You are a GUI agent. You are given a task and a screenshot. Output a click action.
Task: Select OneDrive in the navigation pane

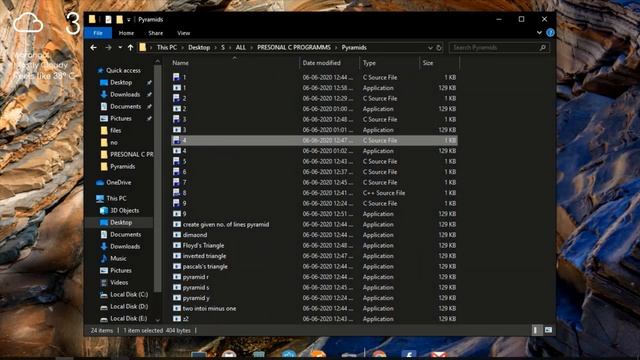pyautogui.click(x=119, y=182)
